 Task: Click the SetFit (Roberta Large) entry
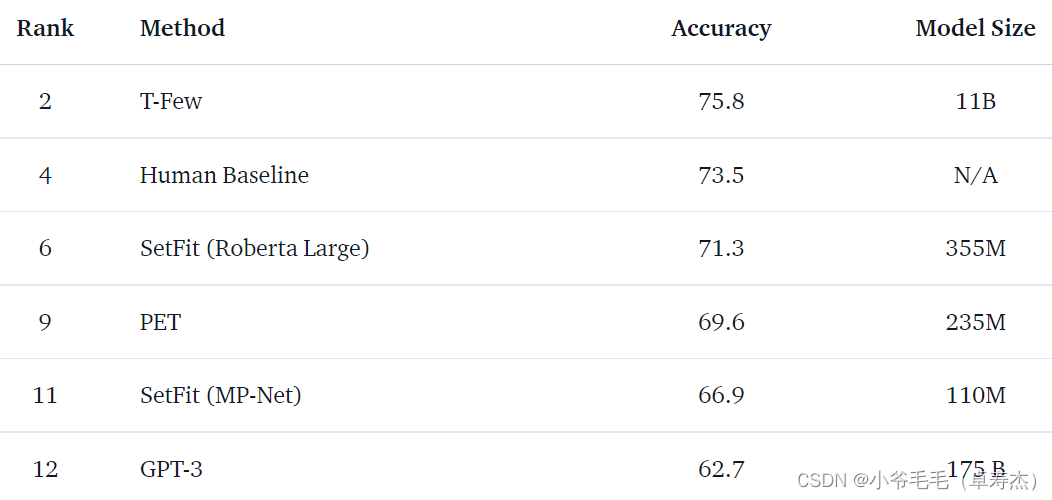click(x=254, y=248)
